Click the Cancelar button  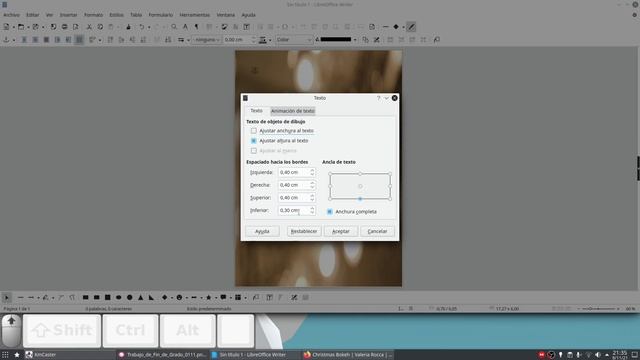pyautogui.click(x=377, y=231)
